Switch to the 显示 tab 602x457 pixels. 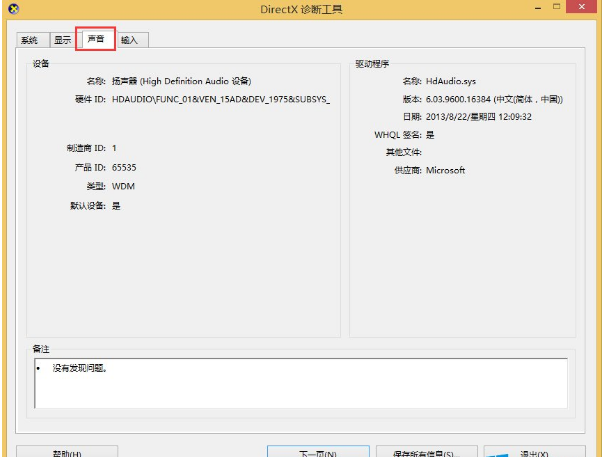(63, 40)
